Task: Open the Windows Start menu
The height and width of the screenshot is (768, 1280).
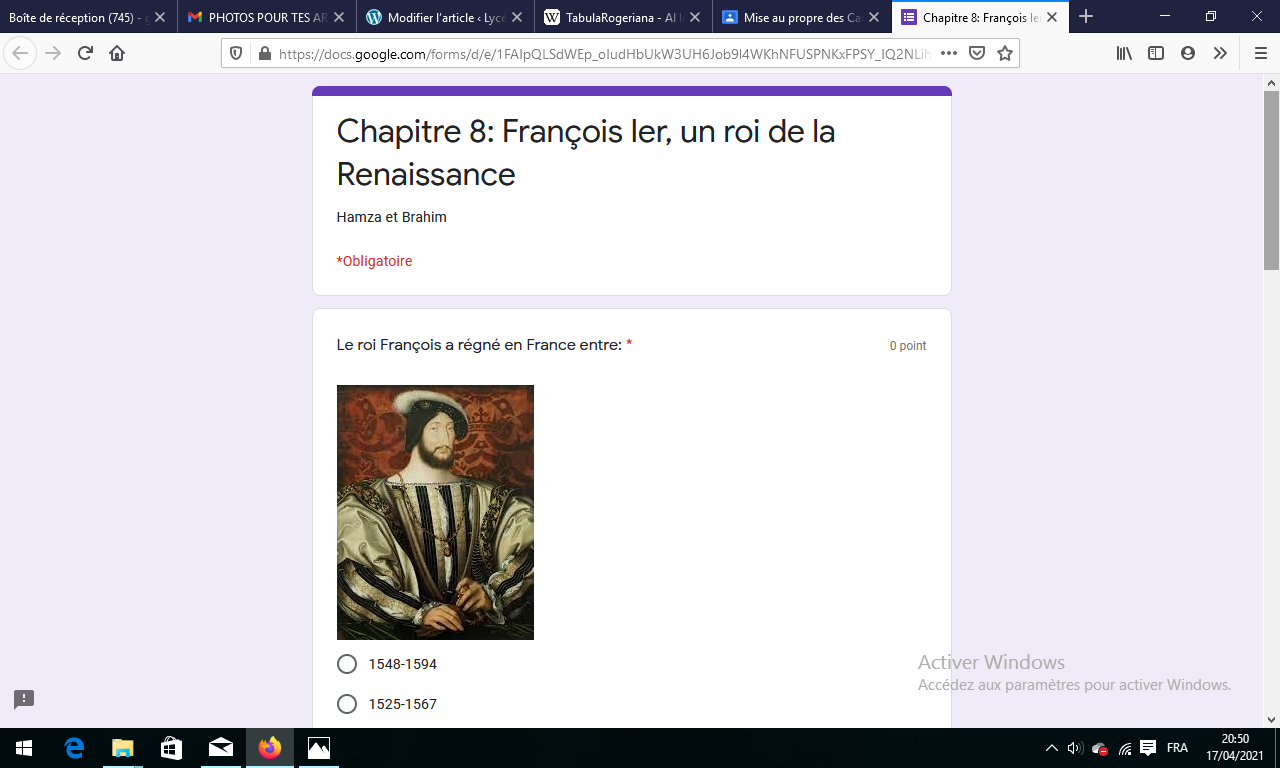Action: [24, 748]
